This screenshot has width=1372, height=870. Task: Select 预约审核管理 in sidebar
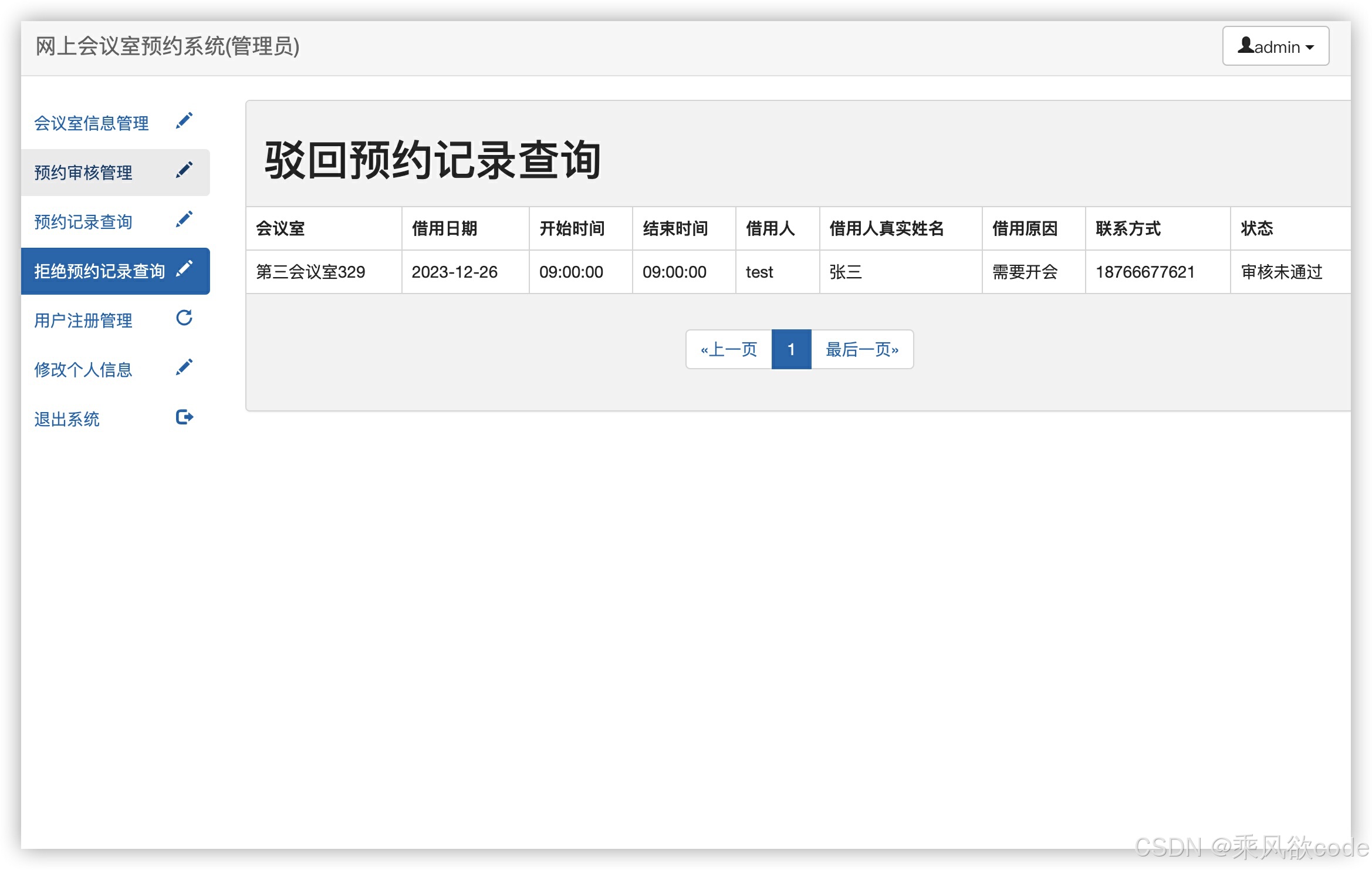click(83, 173)
